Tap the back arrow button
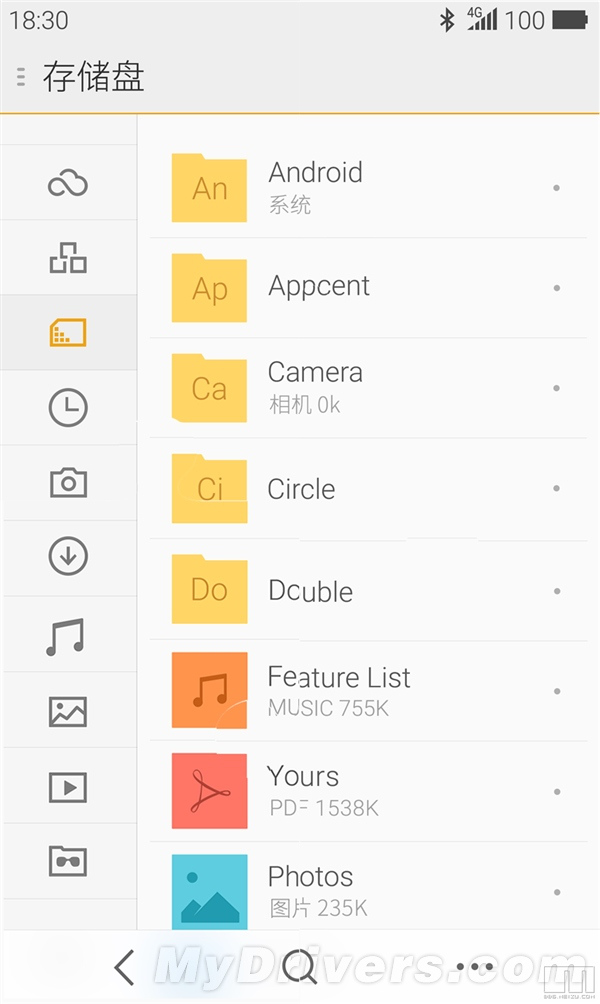600x1004 pixels. click(124, 967)
